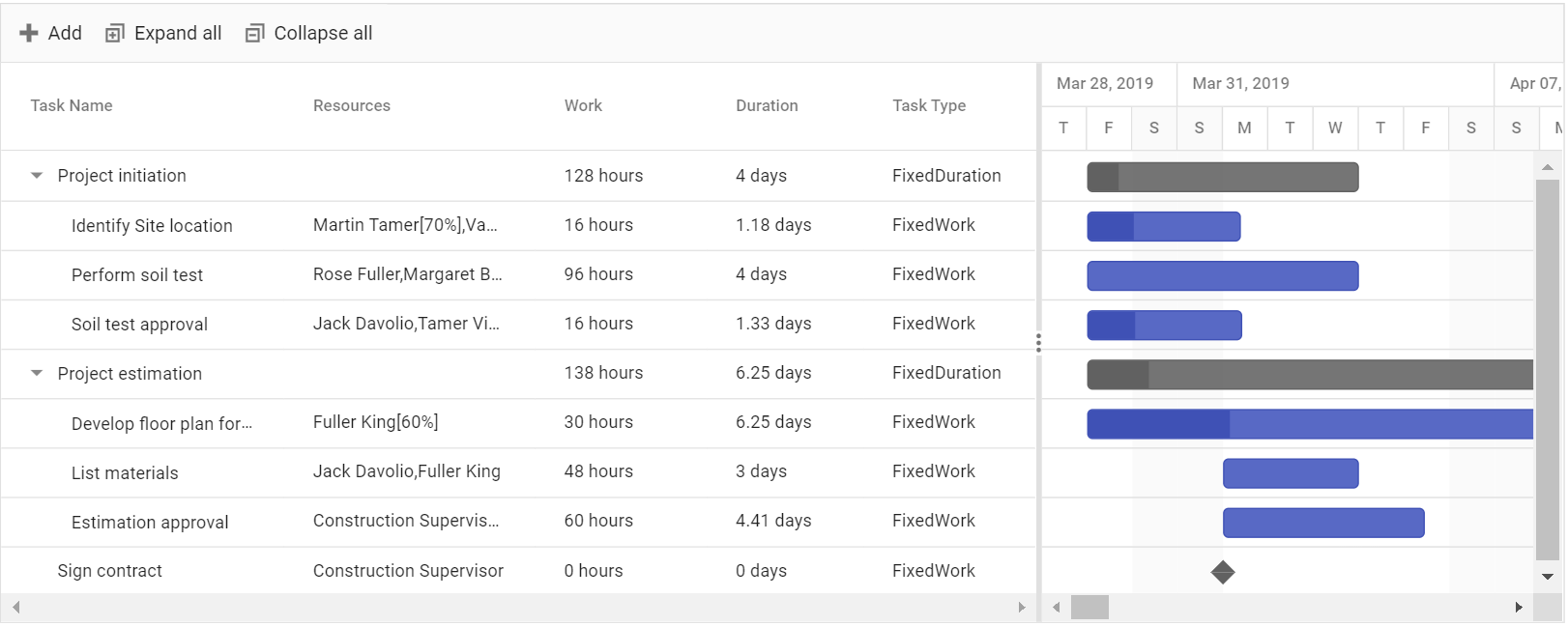Click the chart horizontal scrollbar thumb
Screen dimensions: 1568x626
pyautogui.click(x=1090, y=608)
